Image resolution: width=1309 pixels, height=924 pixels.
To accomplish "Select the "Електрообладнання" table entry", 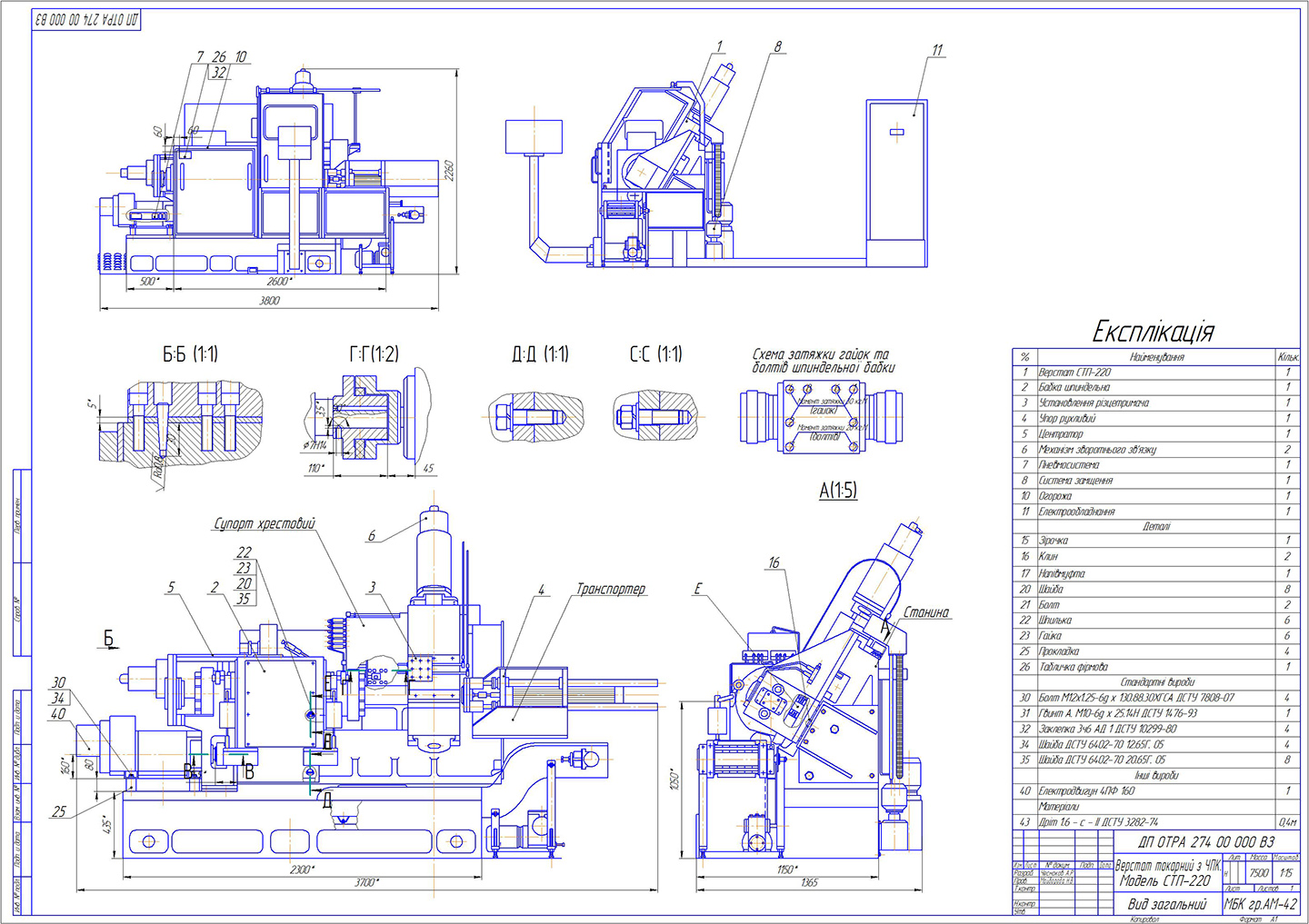I will point(1076,512).
